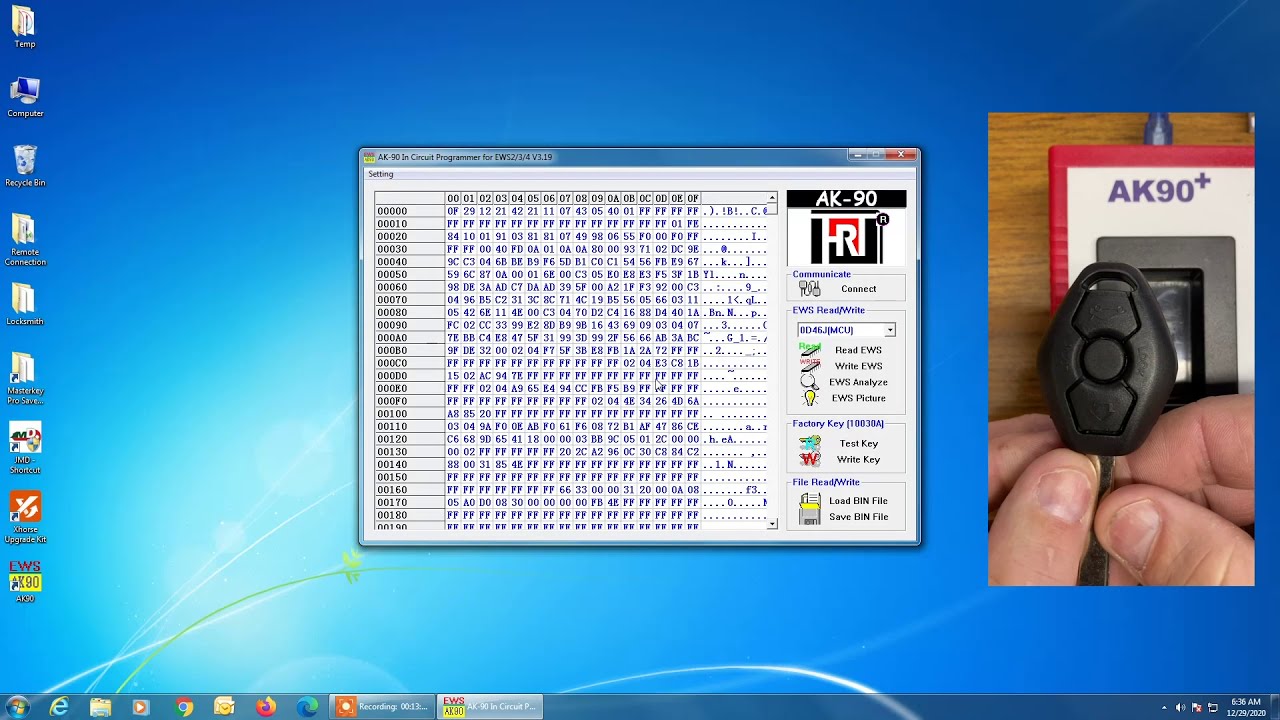Launch Internet Explorer from taskbar

pyautogui.click(x=60, y=707)
